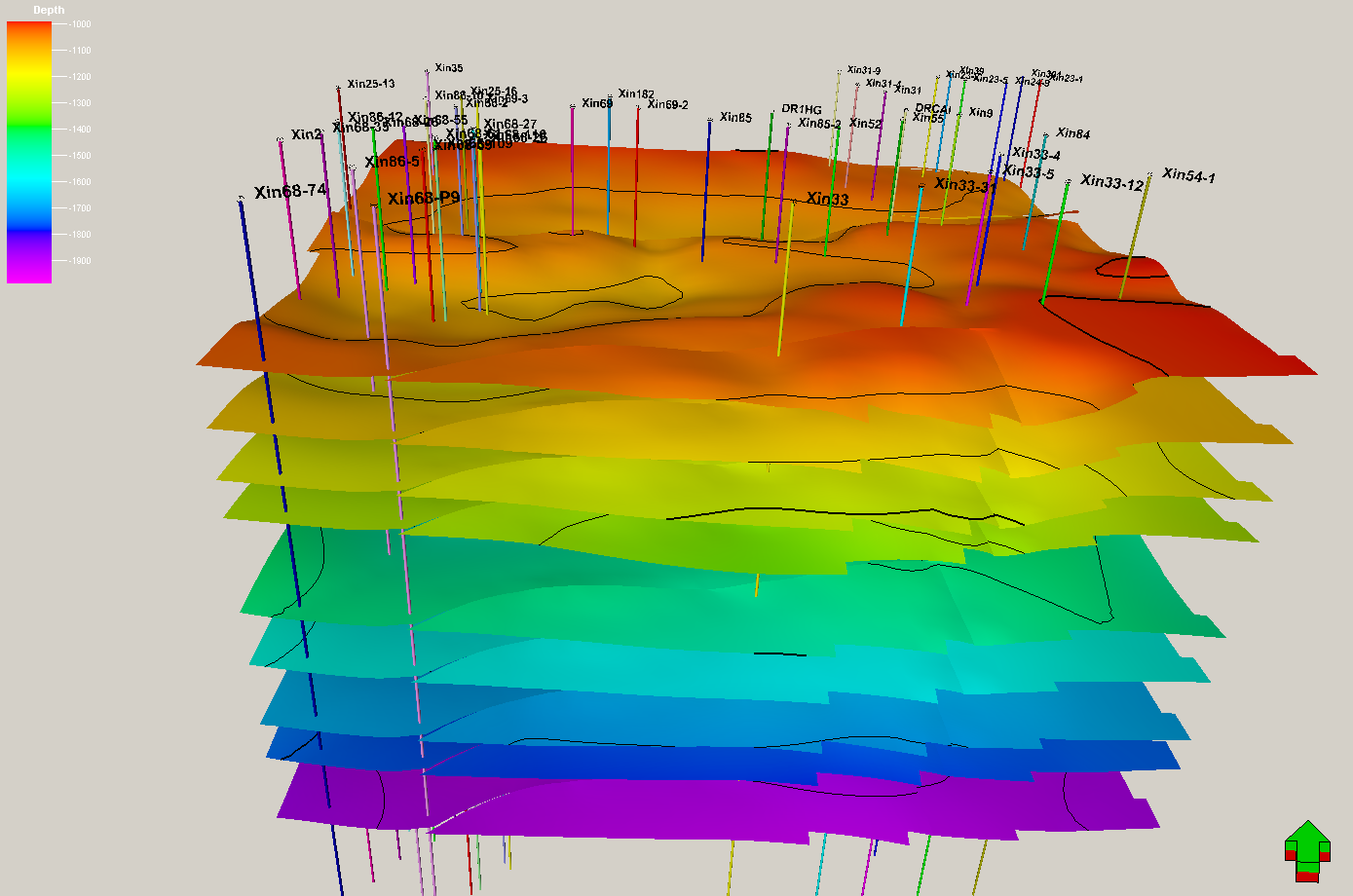Screen dimensions: 1353x896
Task: Click the Depth color legend bar
Action: tap(29, 152)
